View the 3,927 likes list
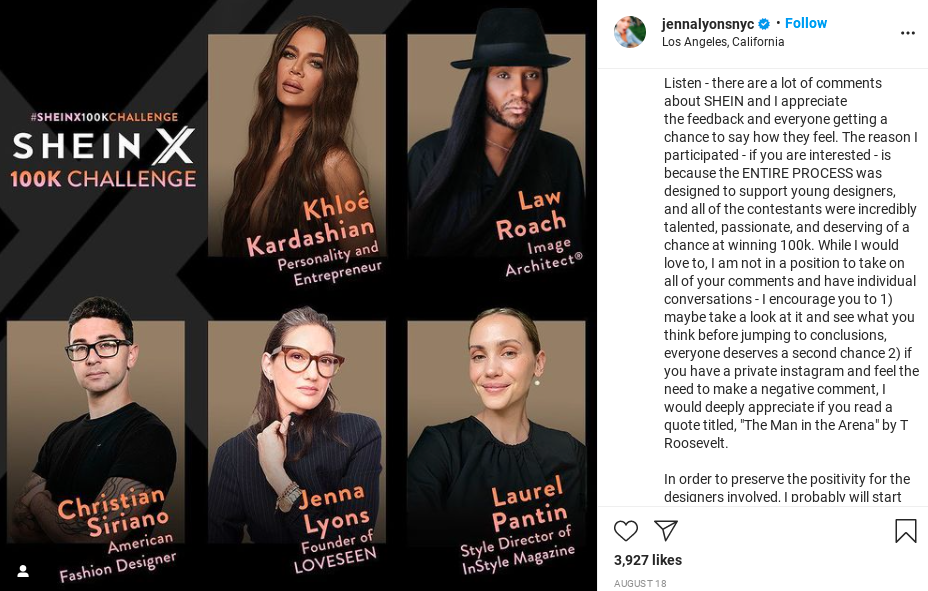This screenshot has width=928, height=591. [x=647, y=560]
